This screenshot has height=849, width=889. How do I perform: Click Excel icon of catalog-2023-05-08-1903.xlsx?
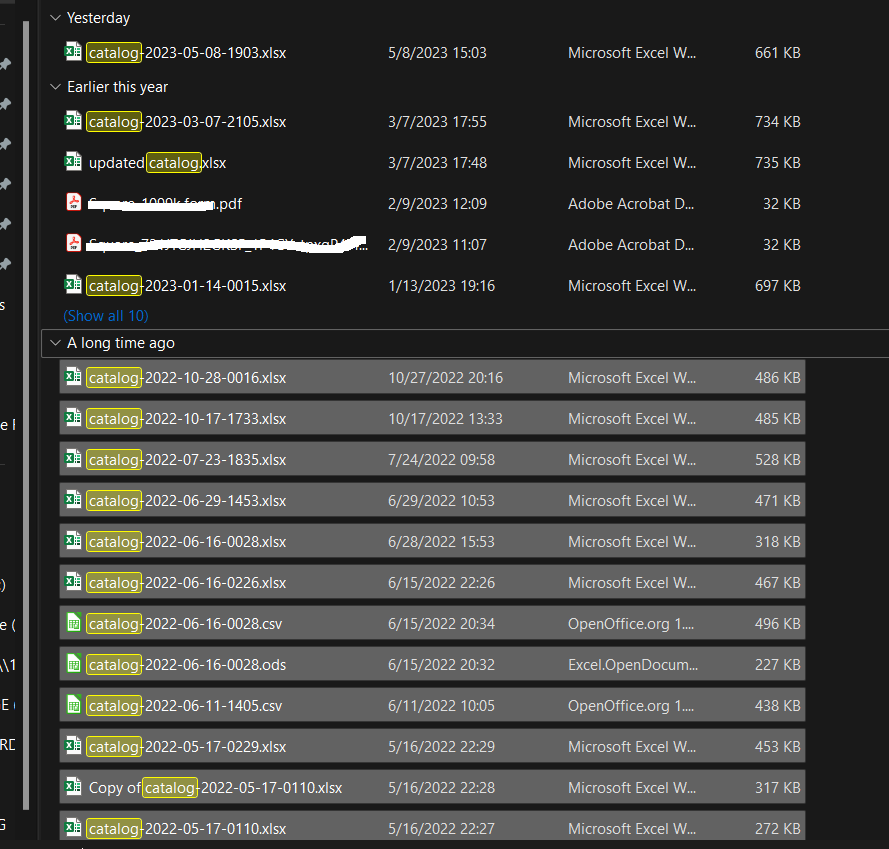73,52
